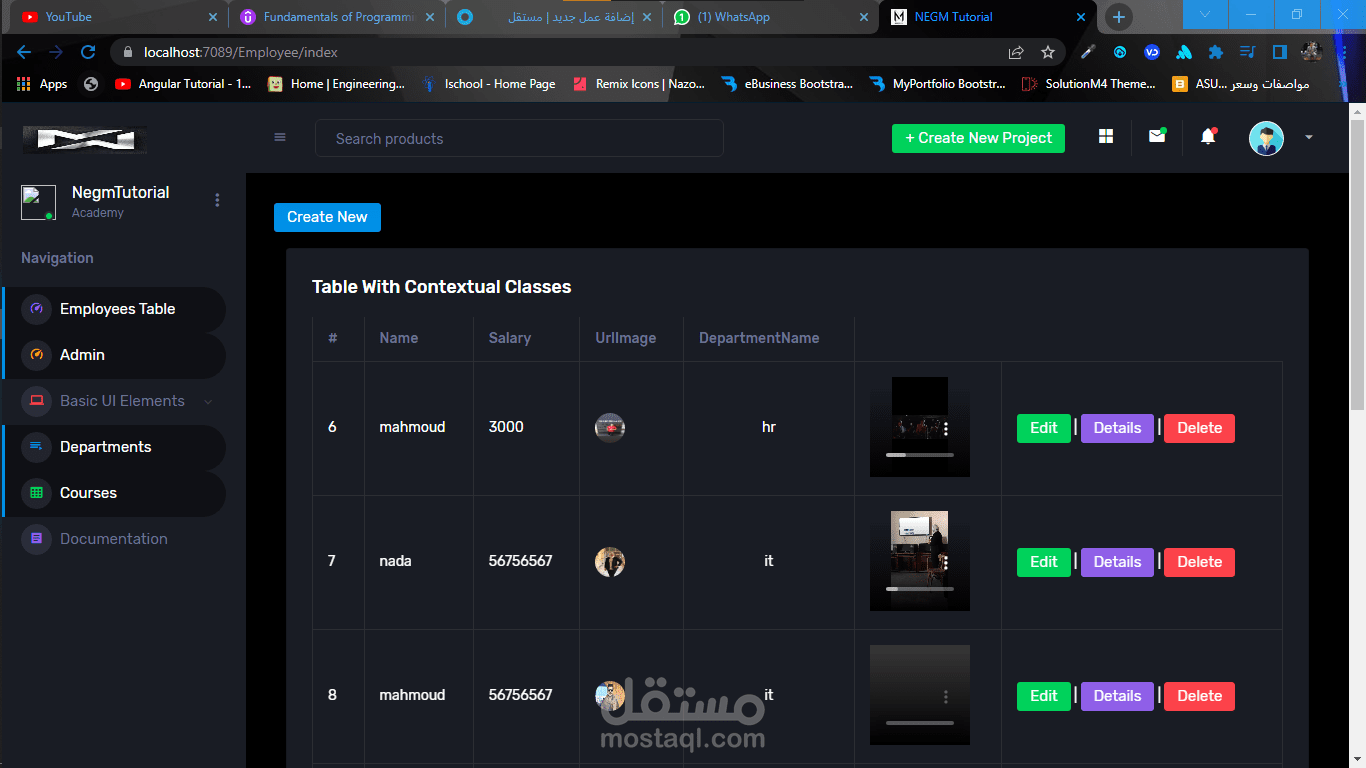Click Edit for employee 6 mahmoud
Image resolution: width=1366 pixels, height=768 pixels.
(1044, 428)
